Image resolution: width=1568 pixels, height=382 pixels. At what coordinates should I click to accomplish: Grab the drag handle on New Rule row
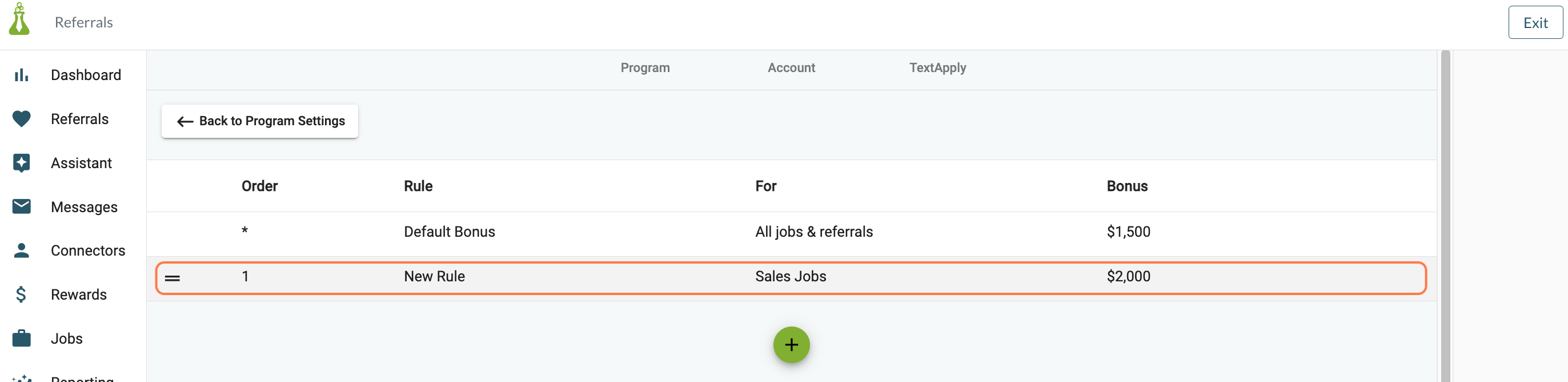173,278
